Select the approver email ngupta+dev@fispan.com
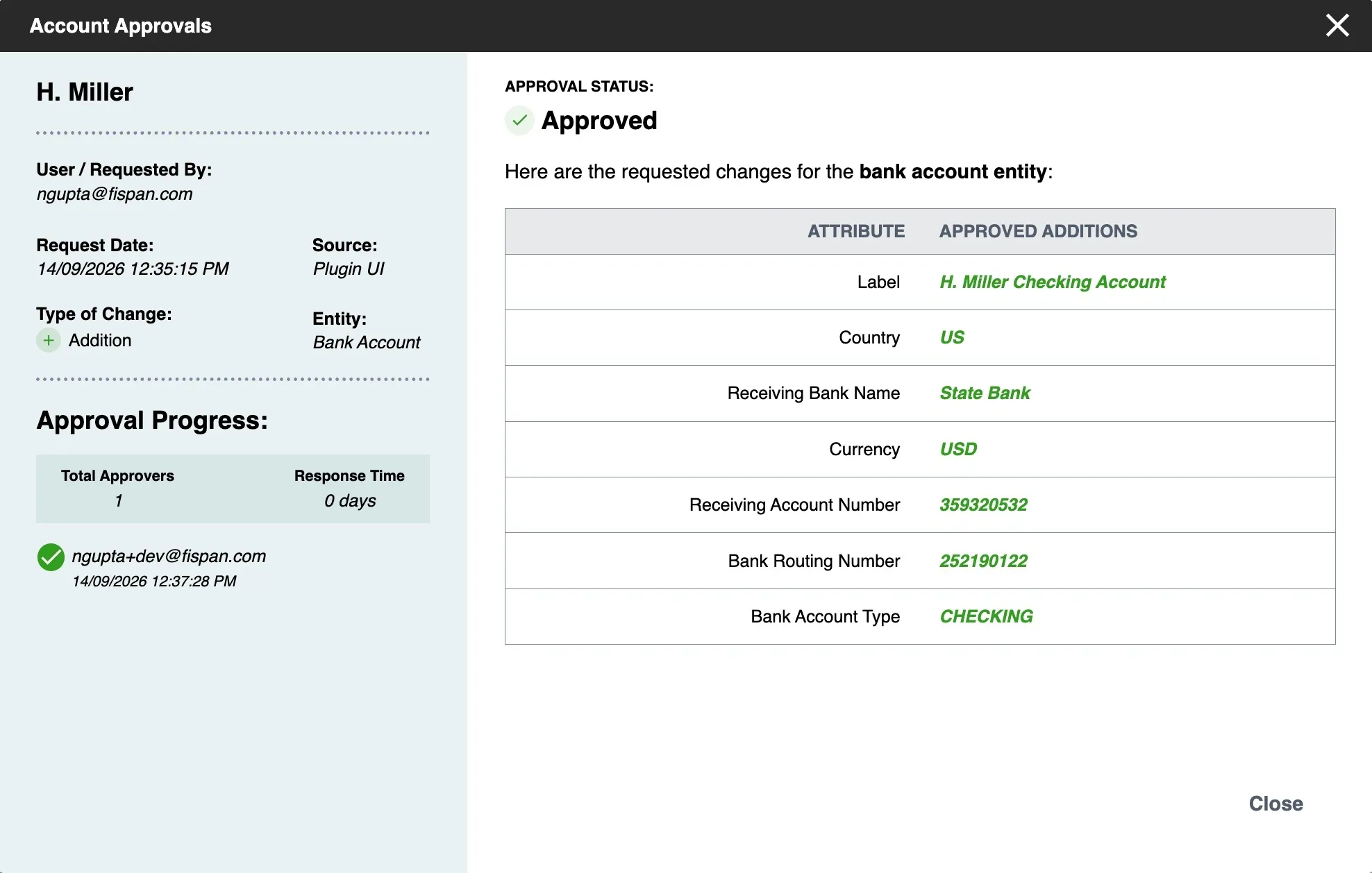The width and height of the screenshot is (1372, 873). [x=169, y=557]
